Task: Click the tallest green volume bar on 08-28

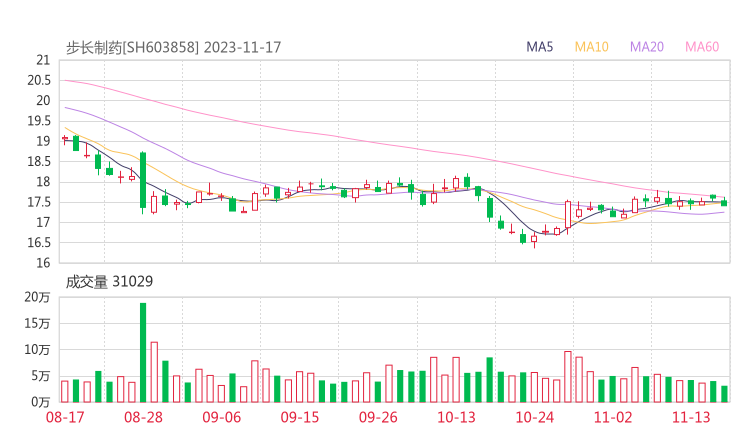Action: 143,353
